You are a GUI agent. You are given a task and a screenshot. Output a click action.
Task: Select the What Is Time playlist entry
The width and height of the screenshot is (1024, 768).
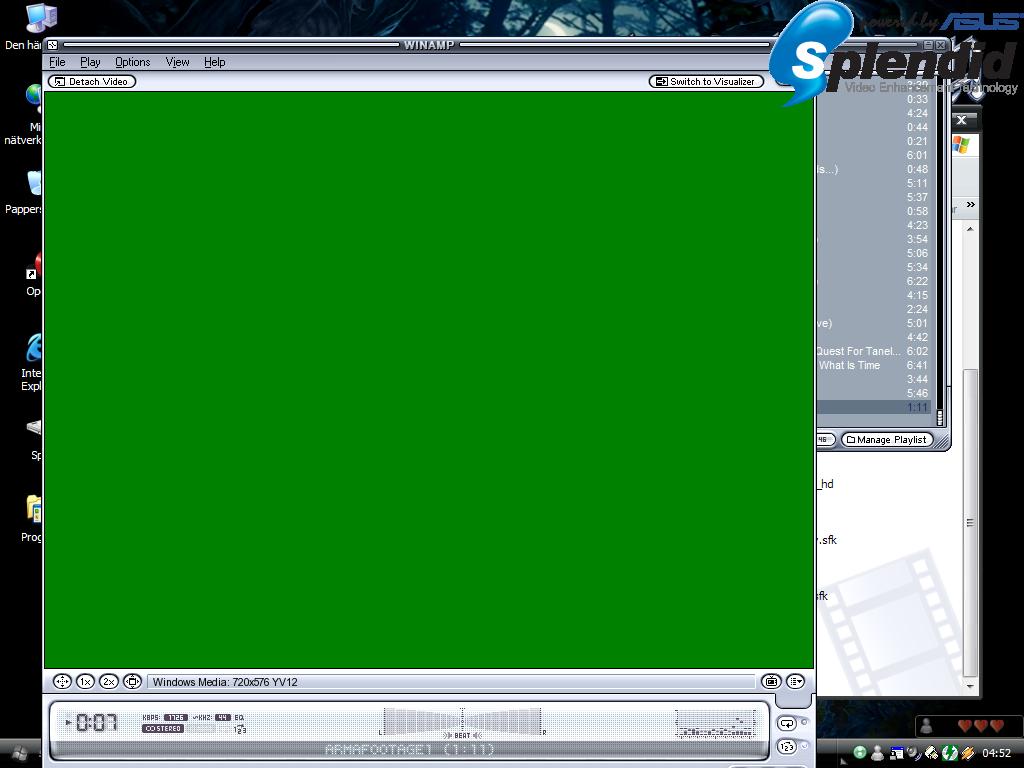coord(874,366)
